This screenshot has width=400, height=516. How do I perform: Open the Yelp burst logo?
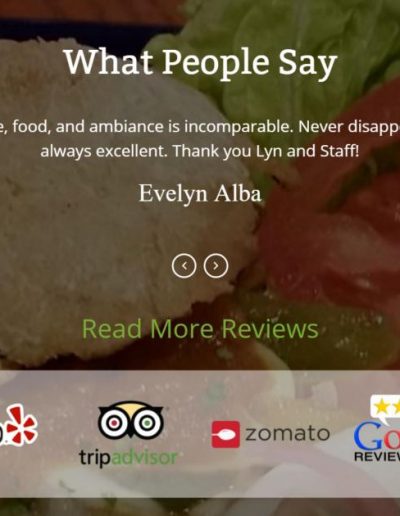(x=22, y=426)
